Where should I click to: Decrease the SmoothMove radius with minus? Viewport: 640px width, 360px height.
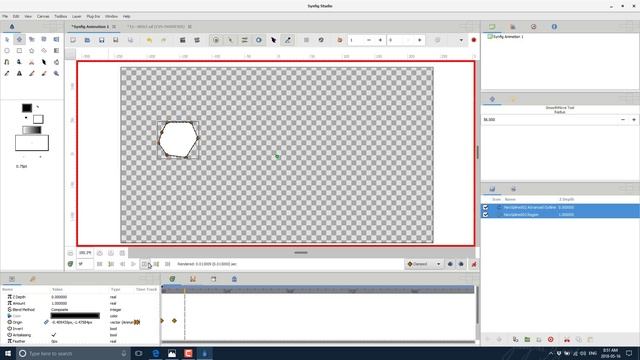[x=623, y=120]
